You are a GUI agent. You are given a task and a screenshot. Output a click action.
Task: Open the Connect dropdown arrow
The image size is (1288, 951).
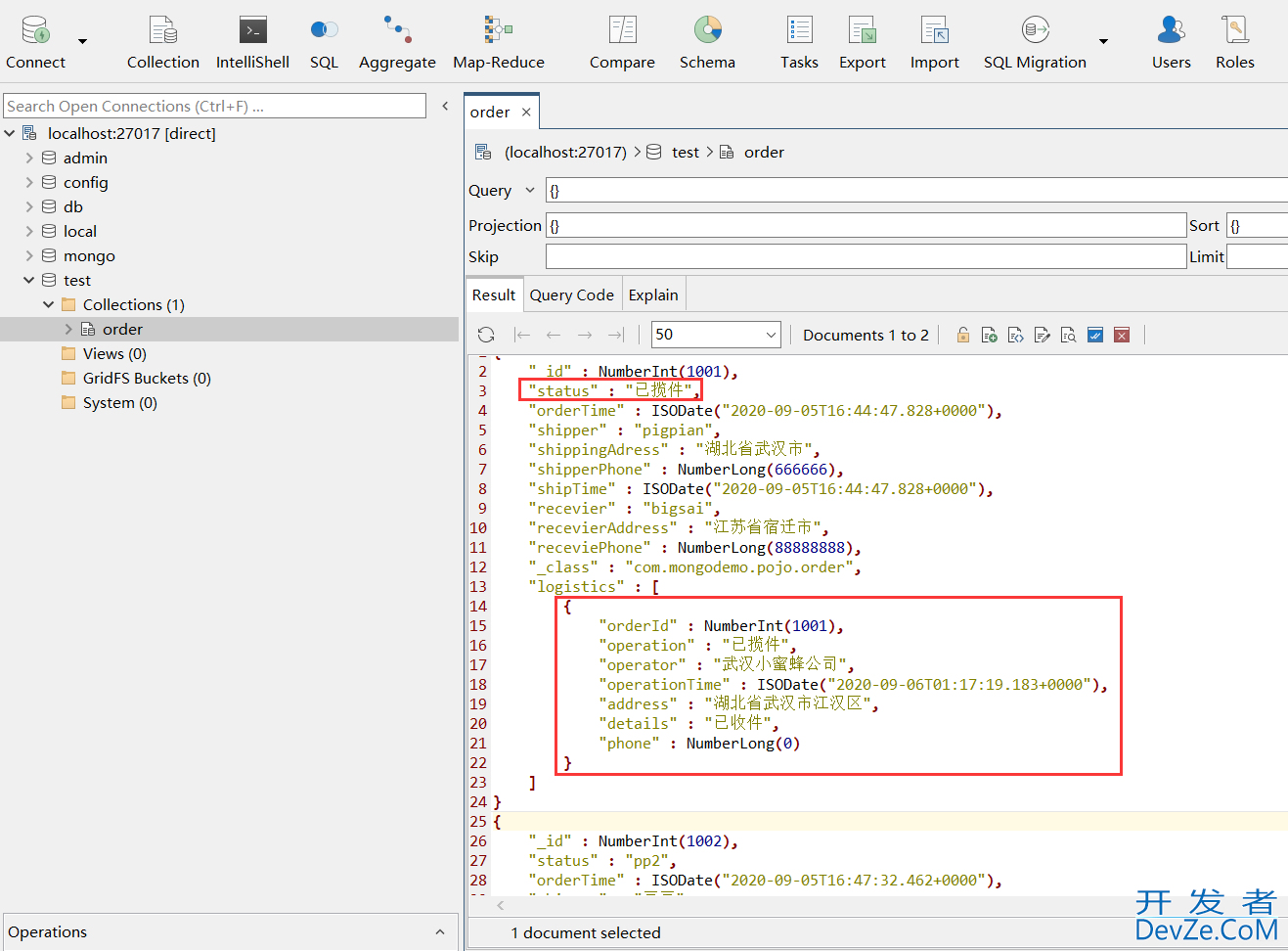pyautogui.click(x=82, y=42)
